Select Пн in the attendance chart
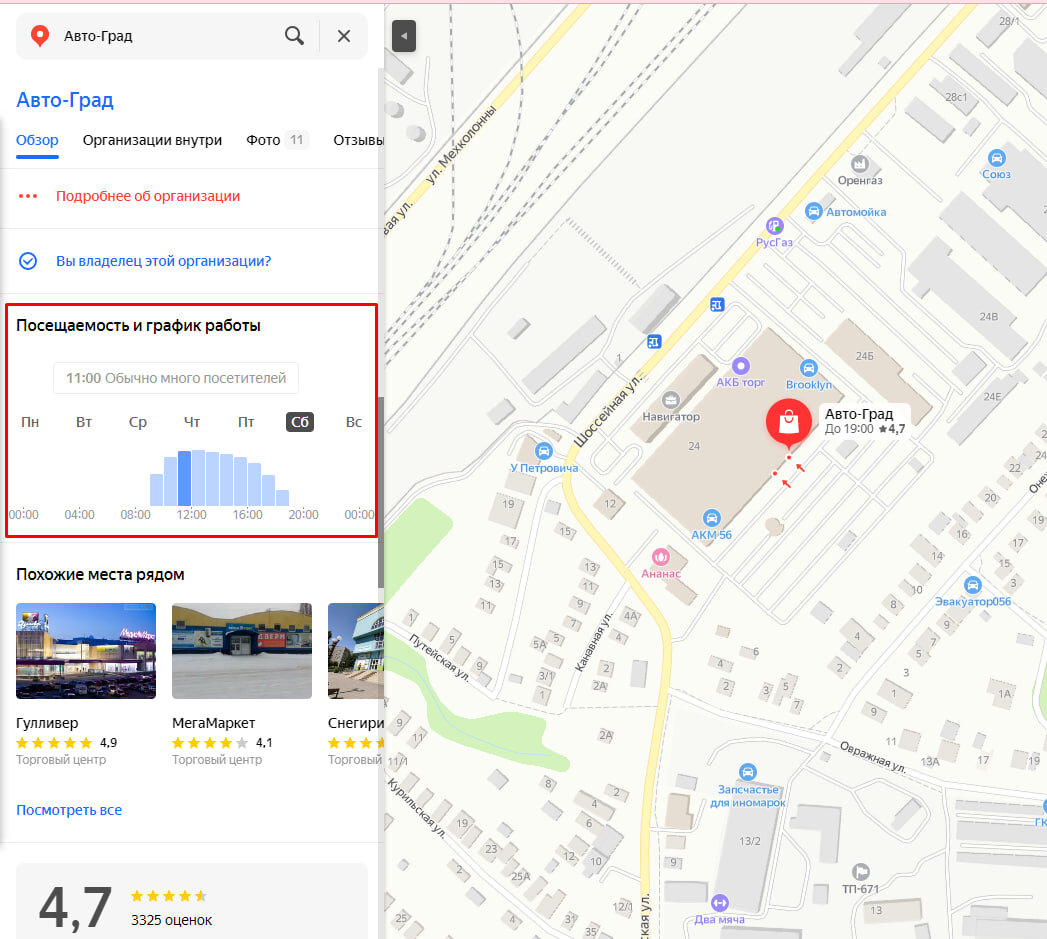Image resolution: width=1047 pixels, height=939 pixels. 30,422
